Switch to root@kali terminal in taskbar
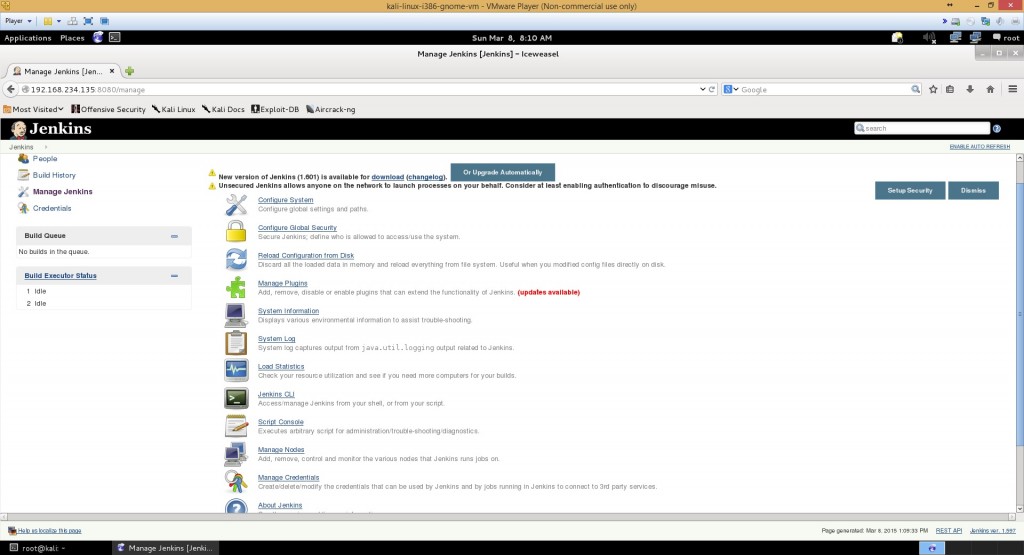 pos(38,548)
